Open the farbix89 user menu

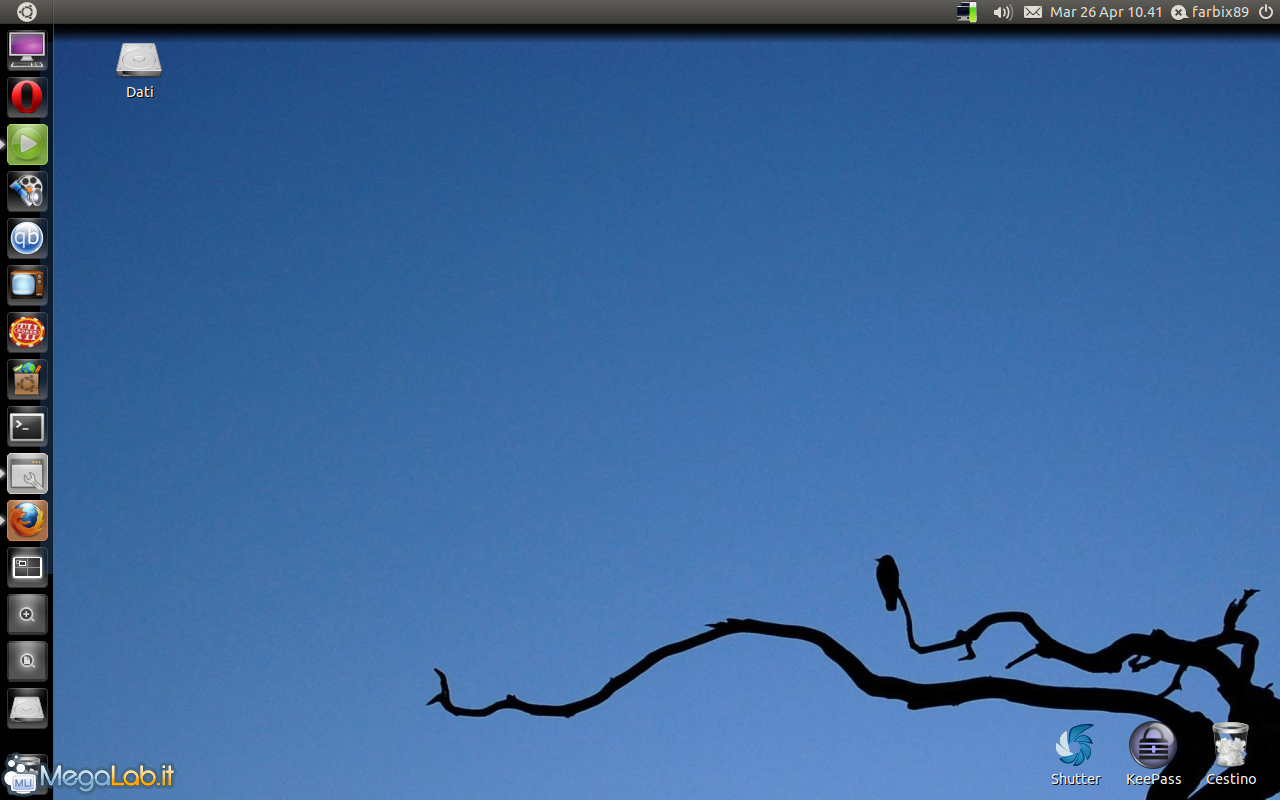point(1210,12)
